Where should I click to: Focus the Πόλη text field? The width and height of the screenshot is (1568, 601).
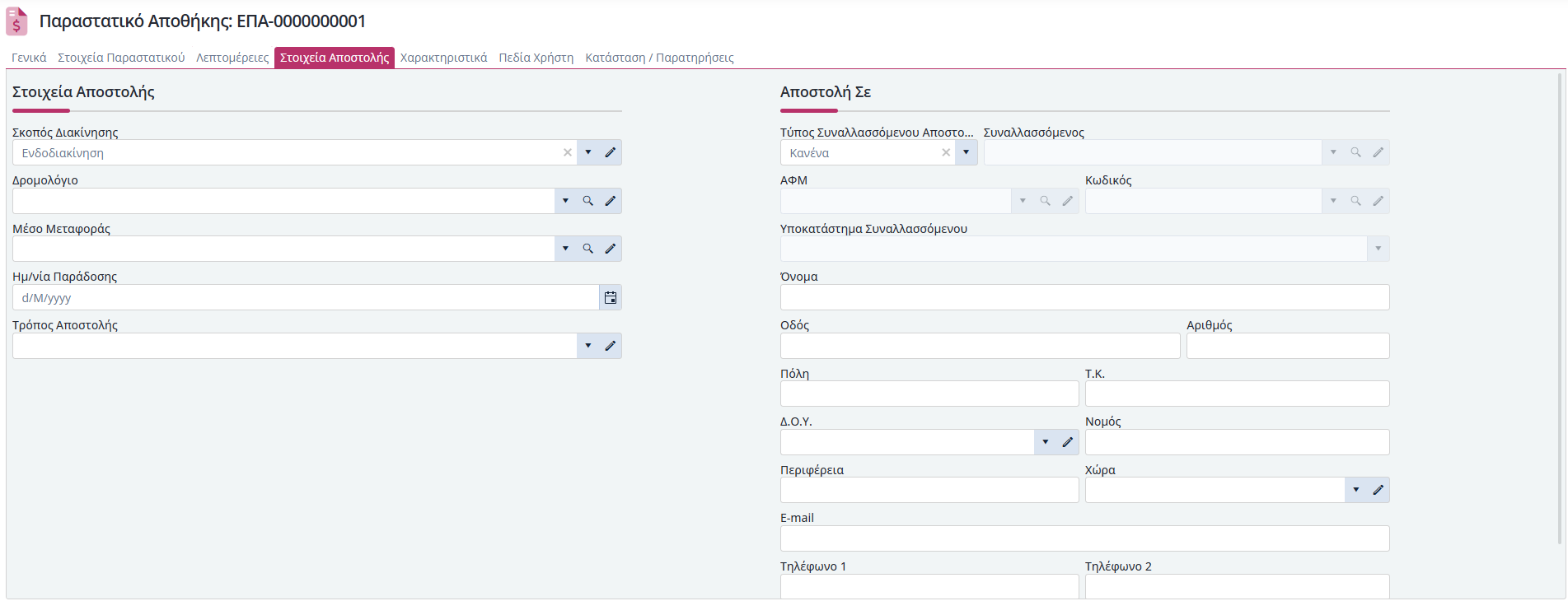[929, 394]
